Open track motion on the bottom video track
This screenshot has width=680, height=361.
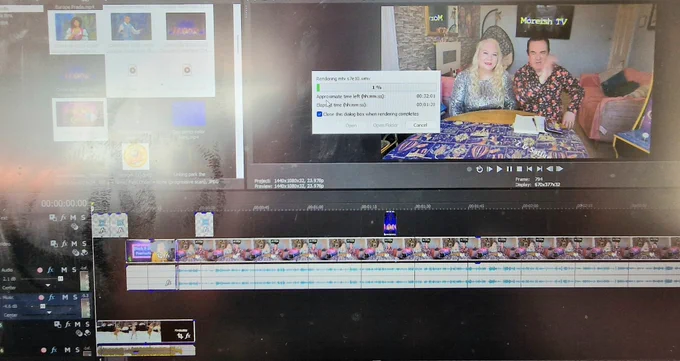tap(57, 324)
